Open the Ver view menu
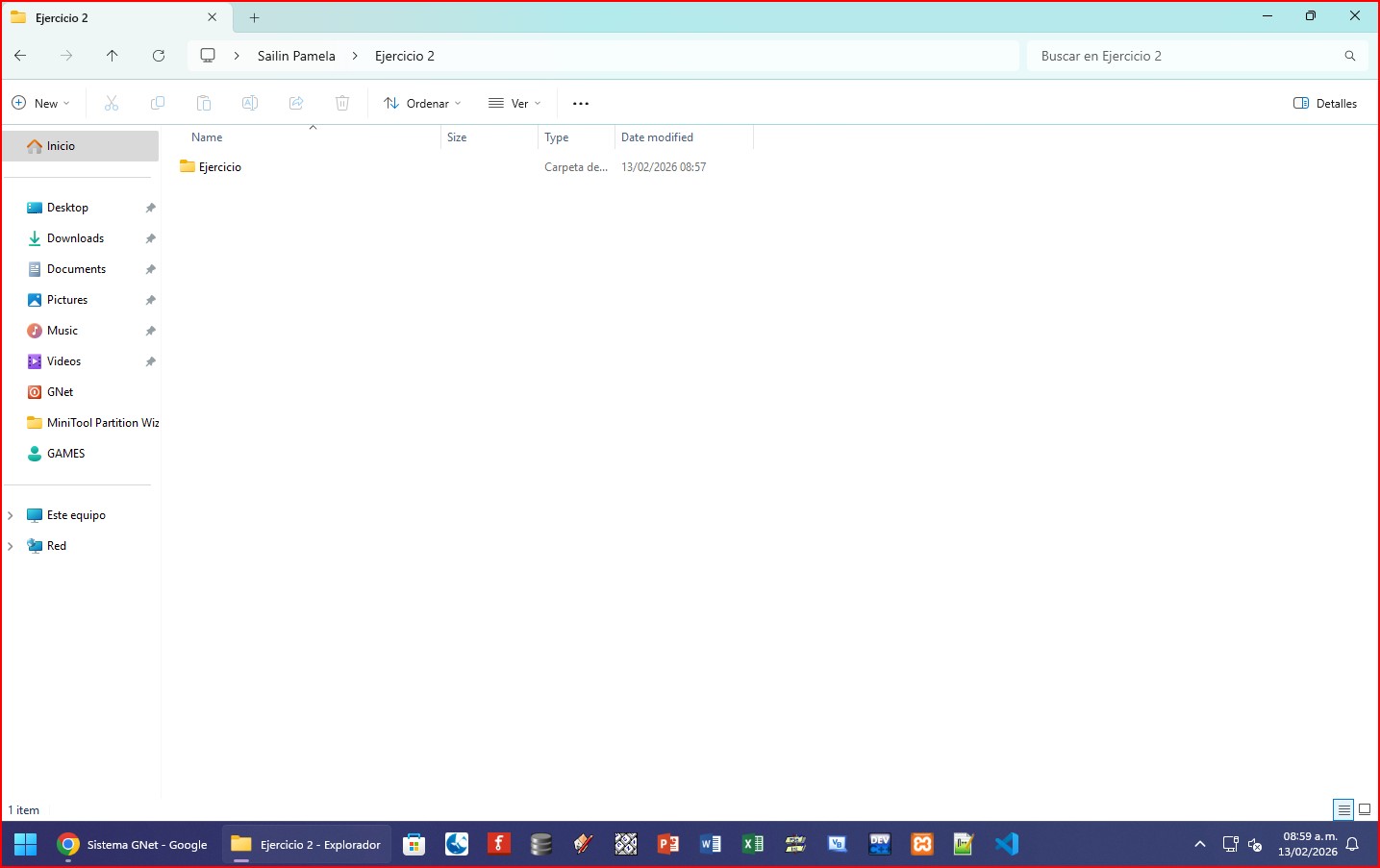Viewport: 1380px width, 868px height. pos(515,104)
